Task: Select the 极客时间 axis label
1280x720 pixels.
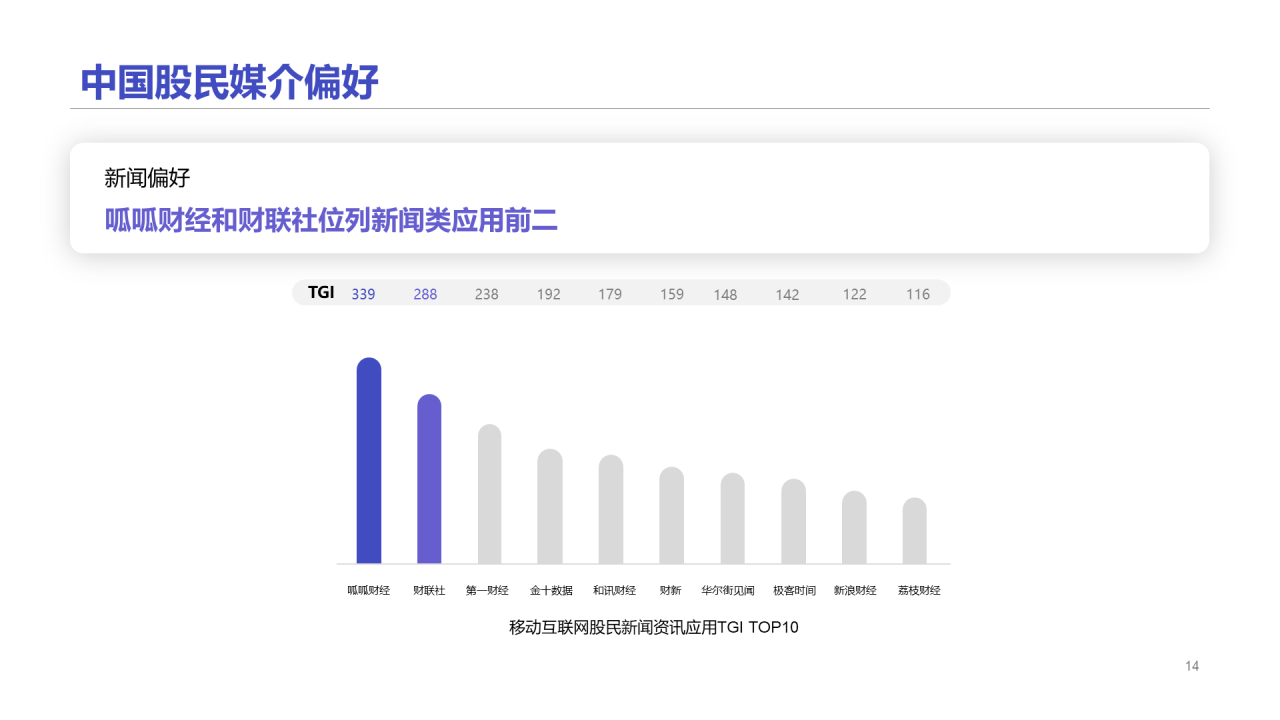Action: click(794, 591)
